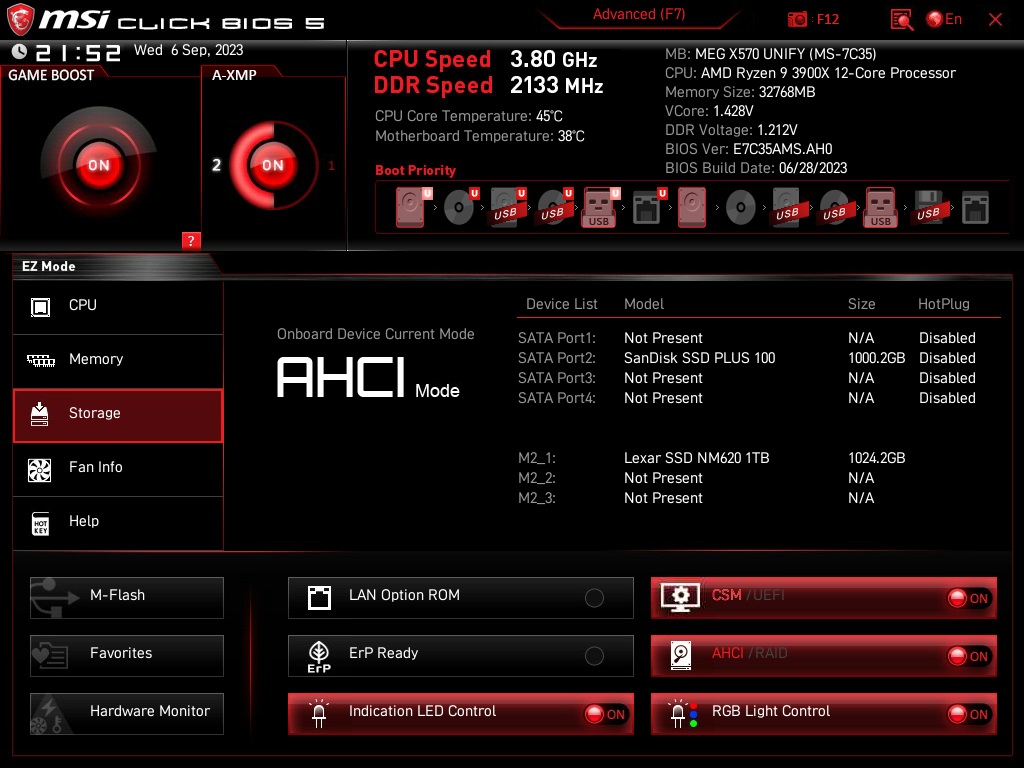Screen dimensions: 1024x768
Task: Select the first hard disk boot priority icon
Action: click(x=411, y=207)
